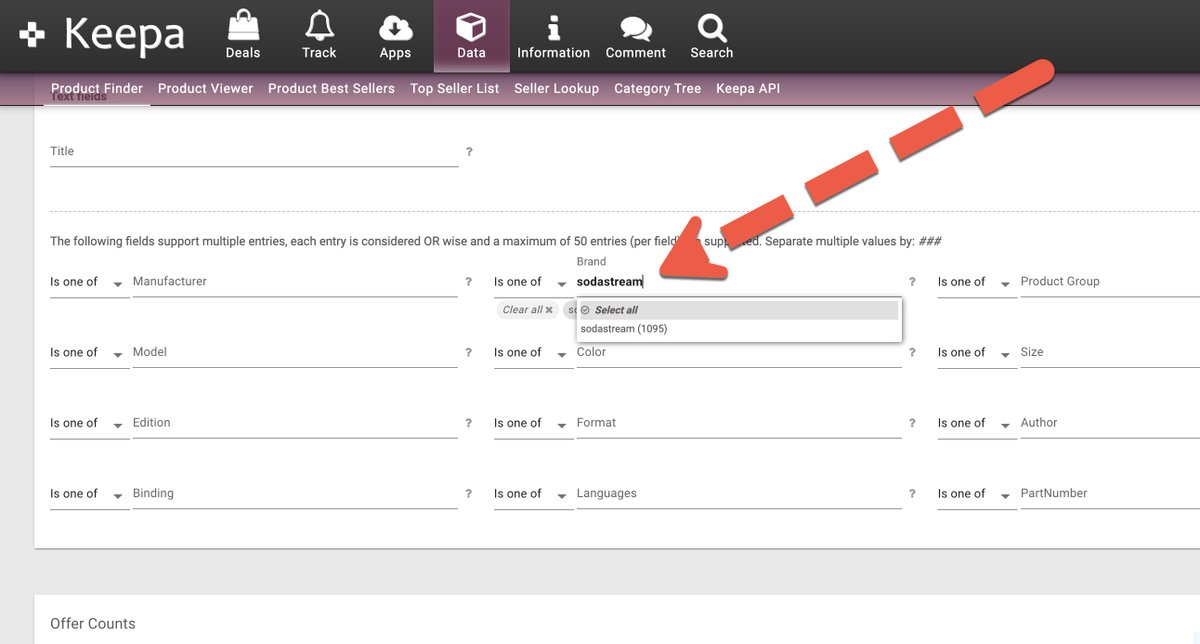Open 'Is one of' dropdown for Binding
Viewport: 1200px width, 644px height.
tap(89, 495)
